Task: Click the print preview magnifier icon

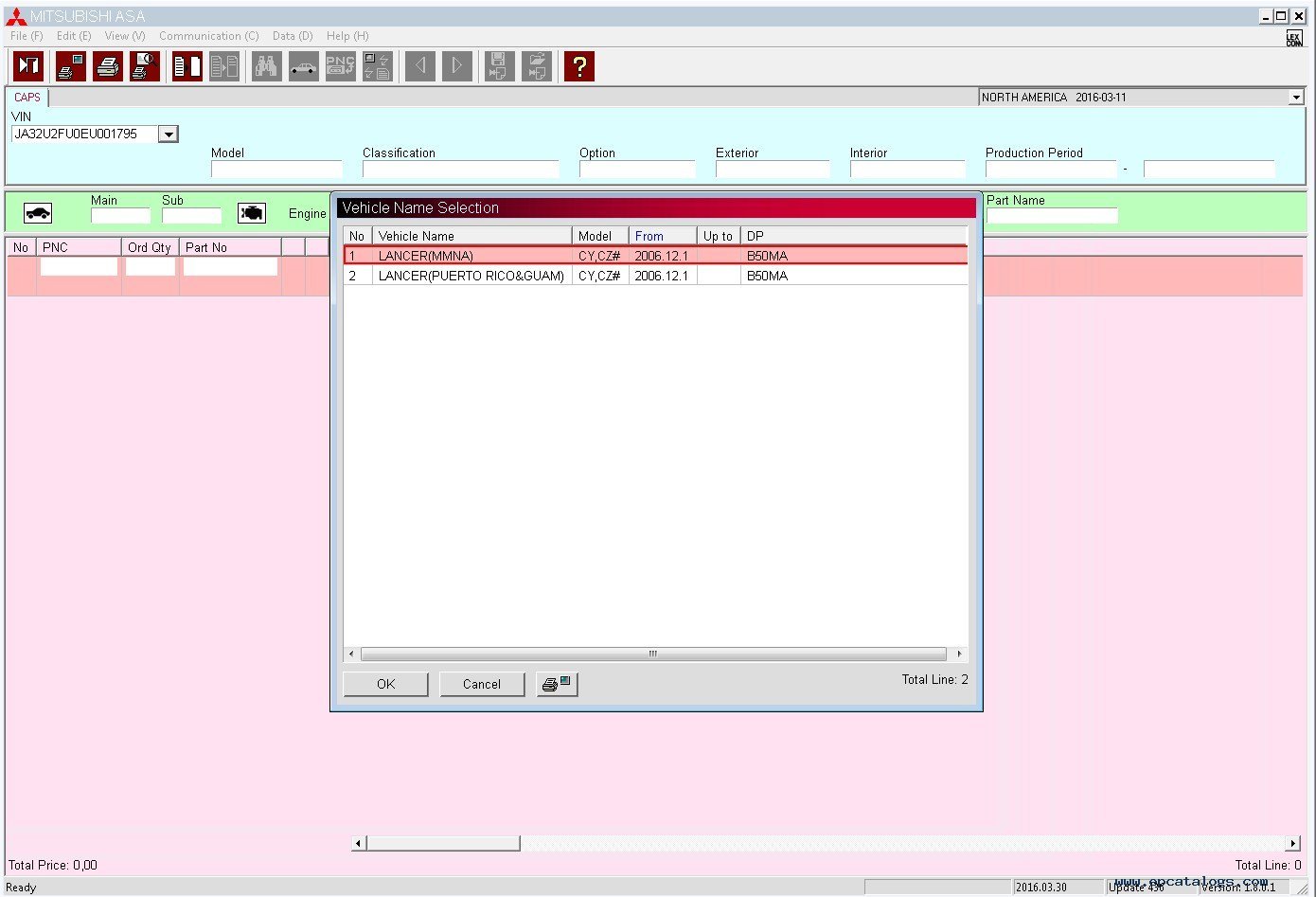Action: (144, 66)
